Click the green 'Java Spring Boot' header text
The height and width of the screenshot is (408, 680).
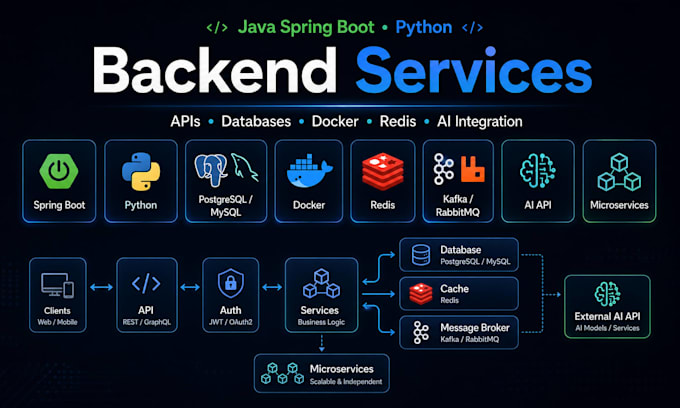(306, 27)
